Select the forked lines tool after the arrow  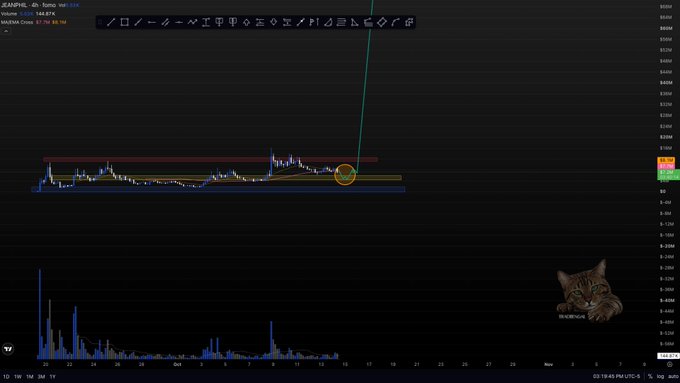[260, 22]
